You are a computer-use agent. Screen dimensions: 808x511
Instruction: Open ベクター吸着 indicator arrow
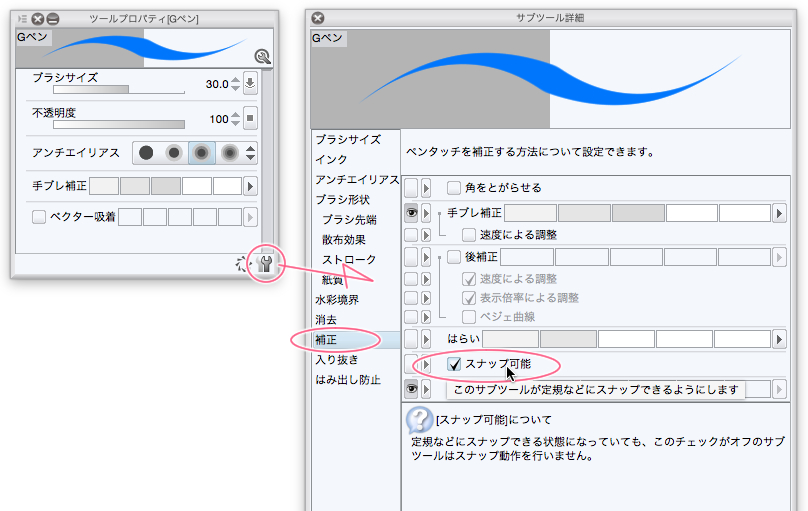(250, 217)
